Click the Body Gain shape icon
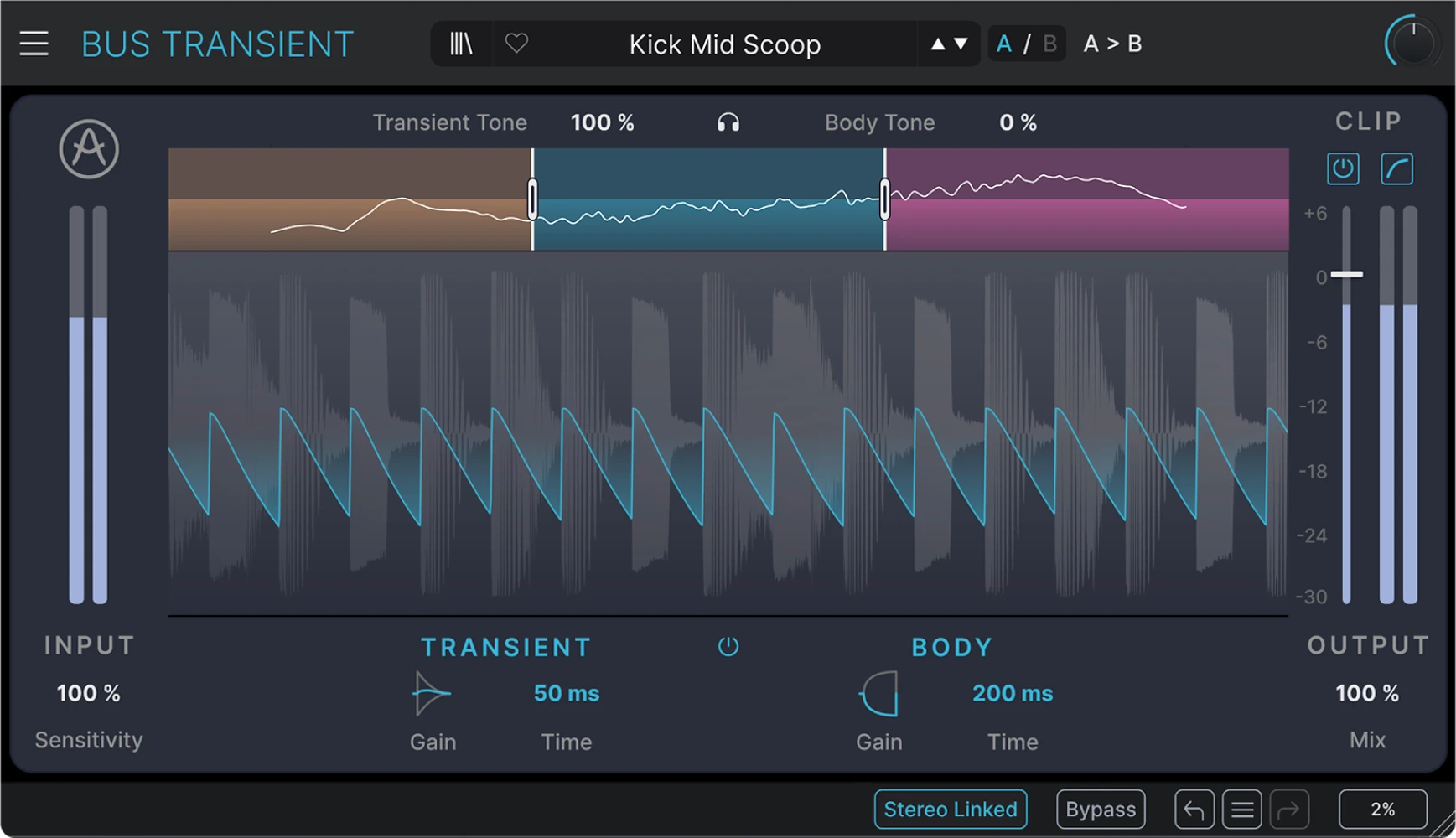1456x838 pixels. (878, 693)
